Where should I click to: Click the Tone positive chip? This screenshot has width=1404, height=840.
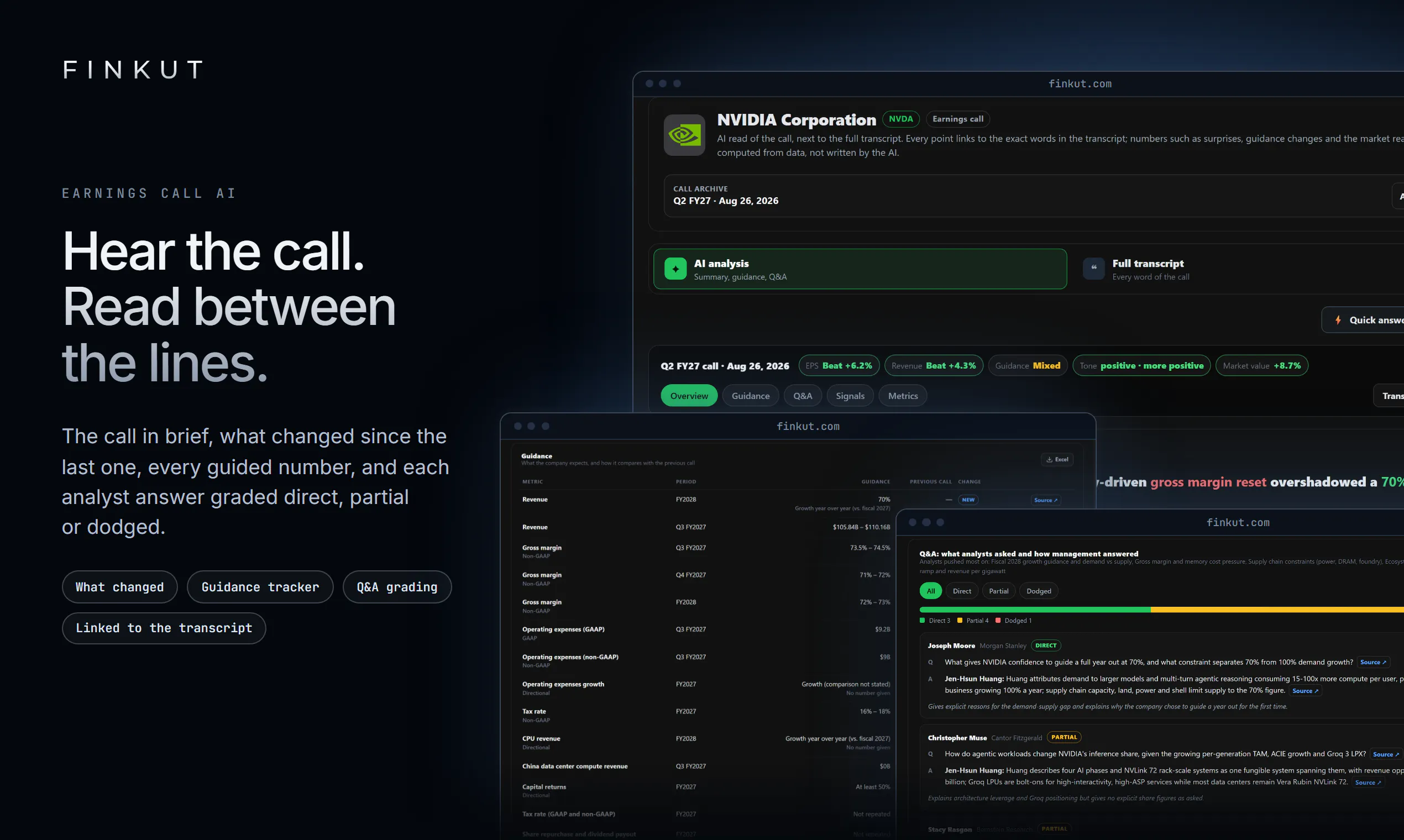[x=1141, y=366]
